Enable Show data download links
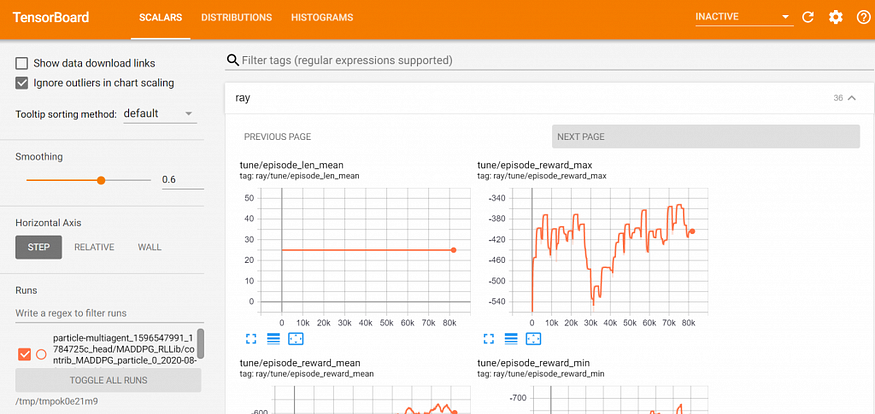The image size is (875, 414). click(22, 63)
